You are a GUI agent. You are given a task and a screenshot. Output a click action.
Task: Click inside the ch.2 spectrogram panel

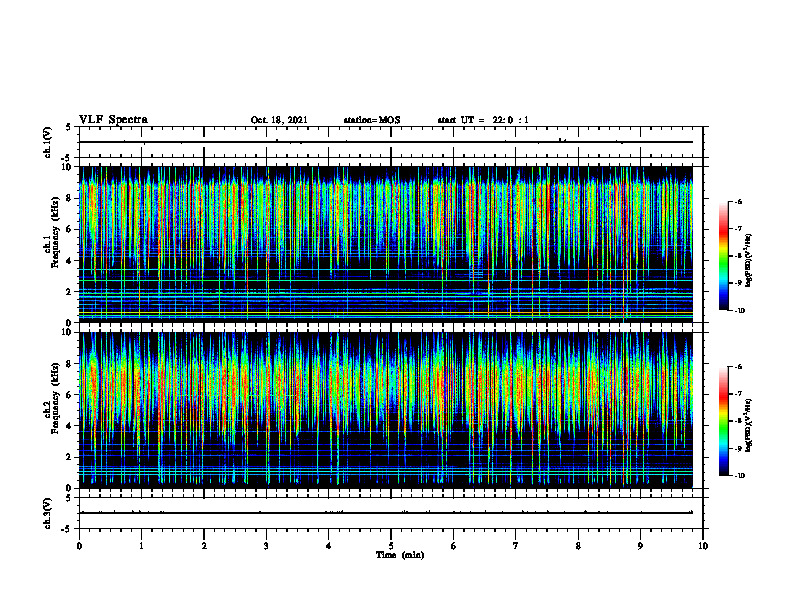pyautogui.click(x=386, y=410)
